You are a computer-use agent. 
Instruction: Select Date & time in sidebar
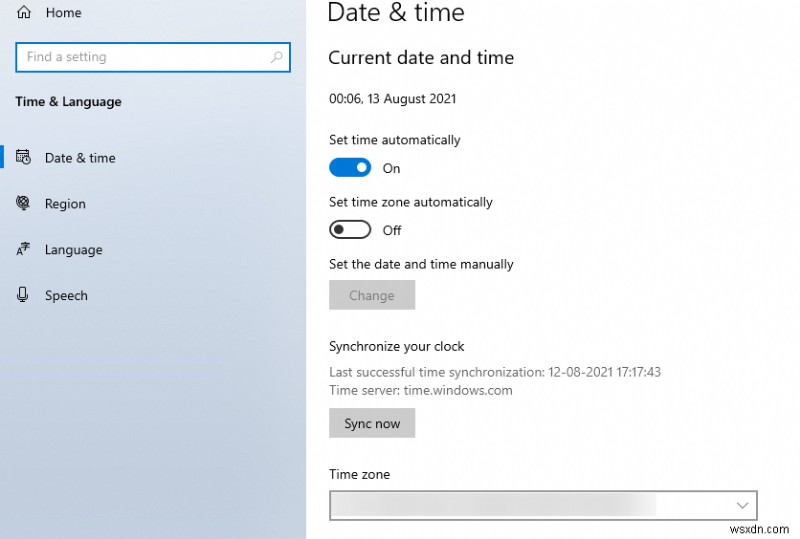click(x=80, y=158)
